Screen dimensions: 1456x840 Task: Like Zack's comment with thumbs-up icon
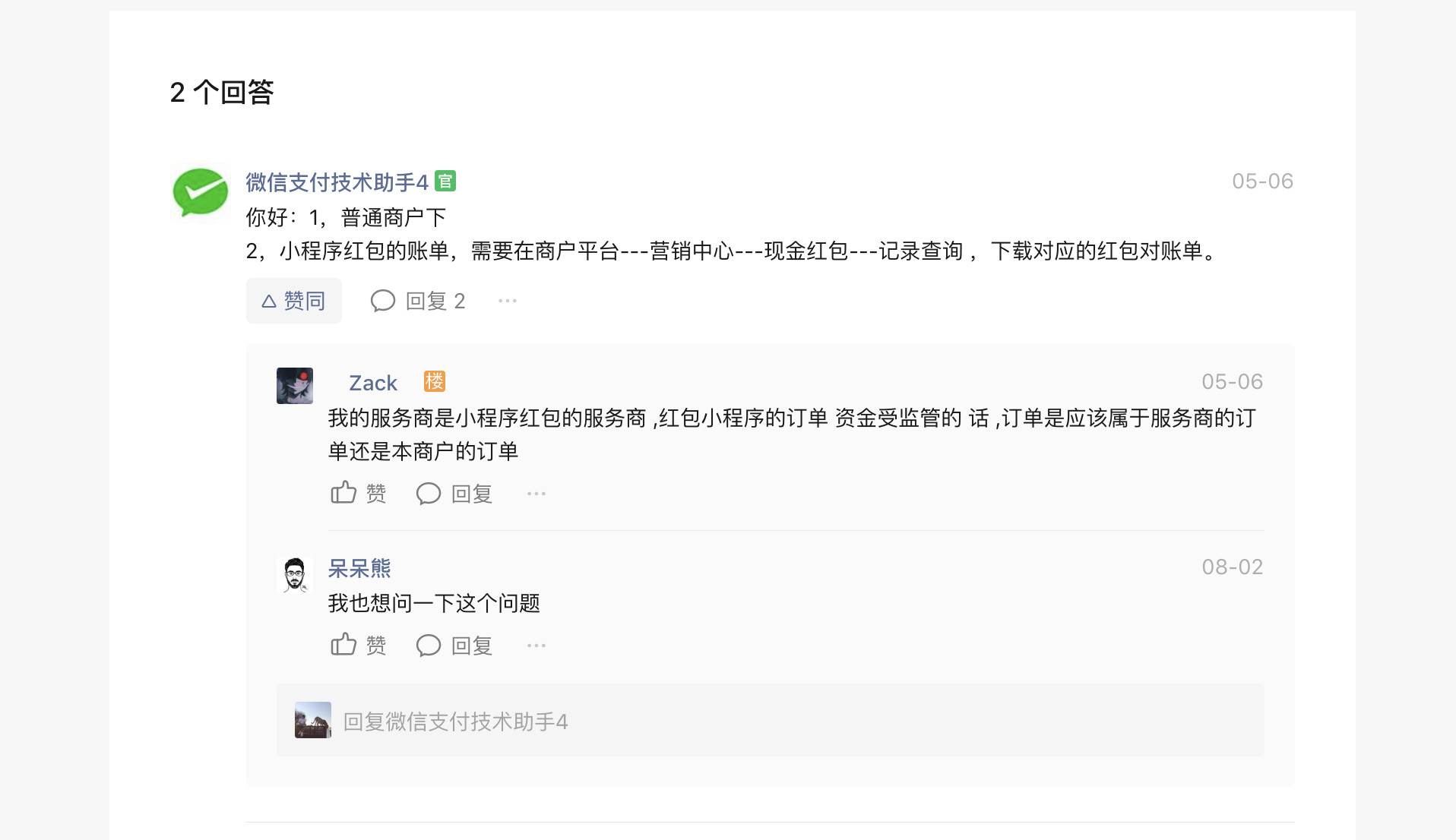[343, 493]
